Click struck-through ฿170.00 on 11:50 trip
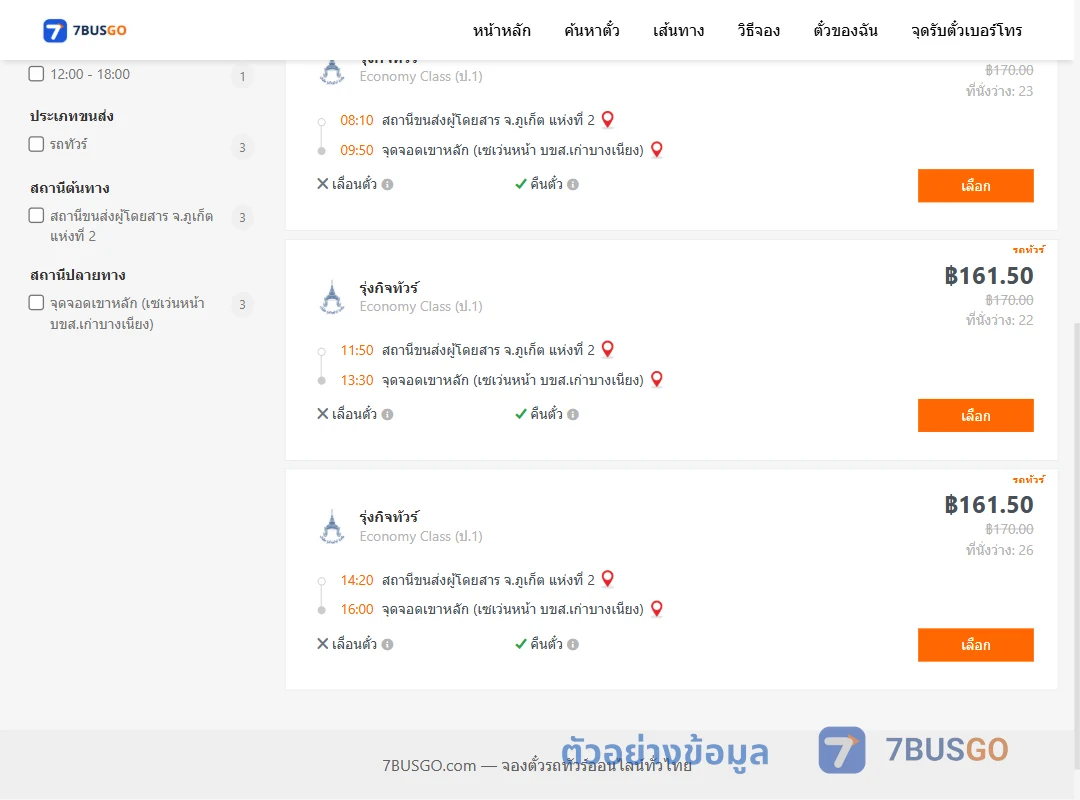1080x800 pixels. [1009, 300]
